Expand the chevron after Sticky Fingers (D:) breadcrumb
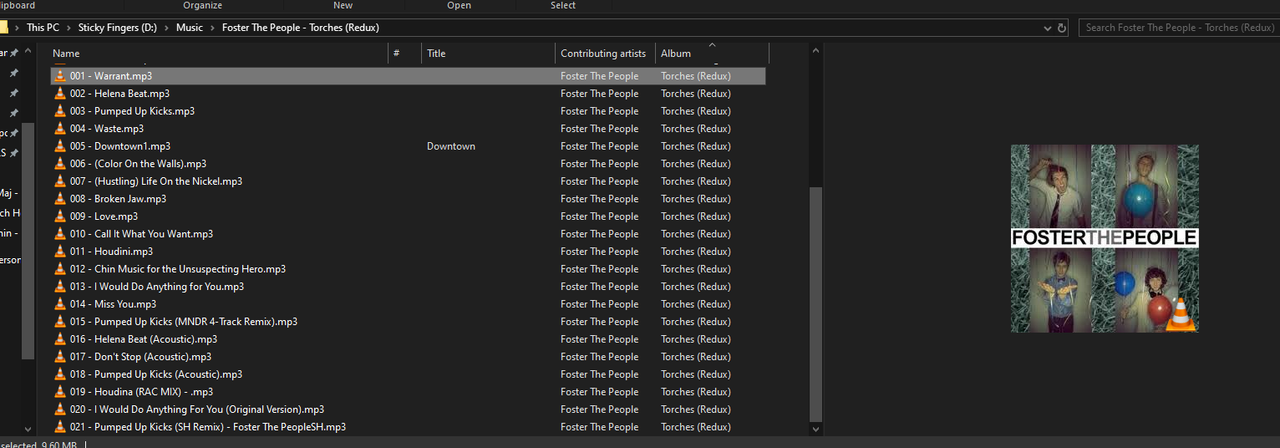The height and width of the screenshot is (448, 1280). (167, 28)
